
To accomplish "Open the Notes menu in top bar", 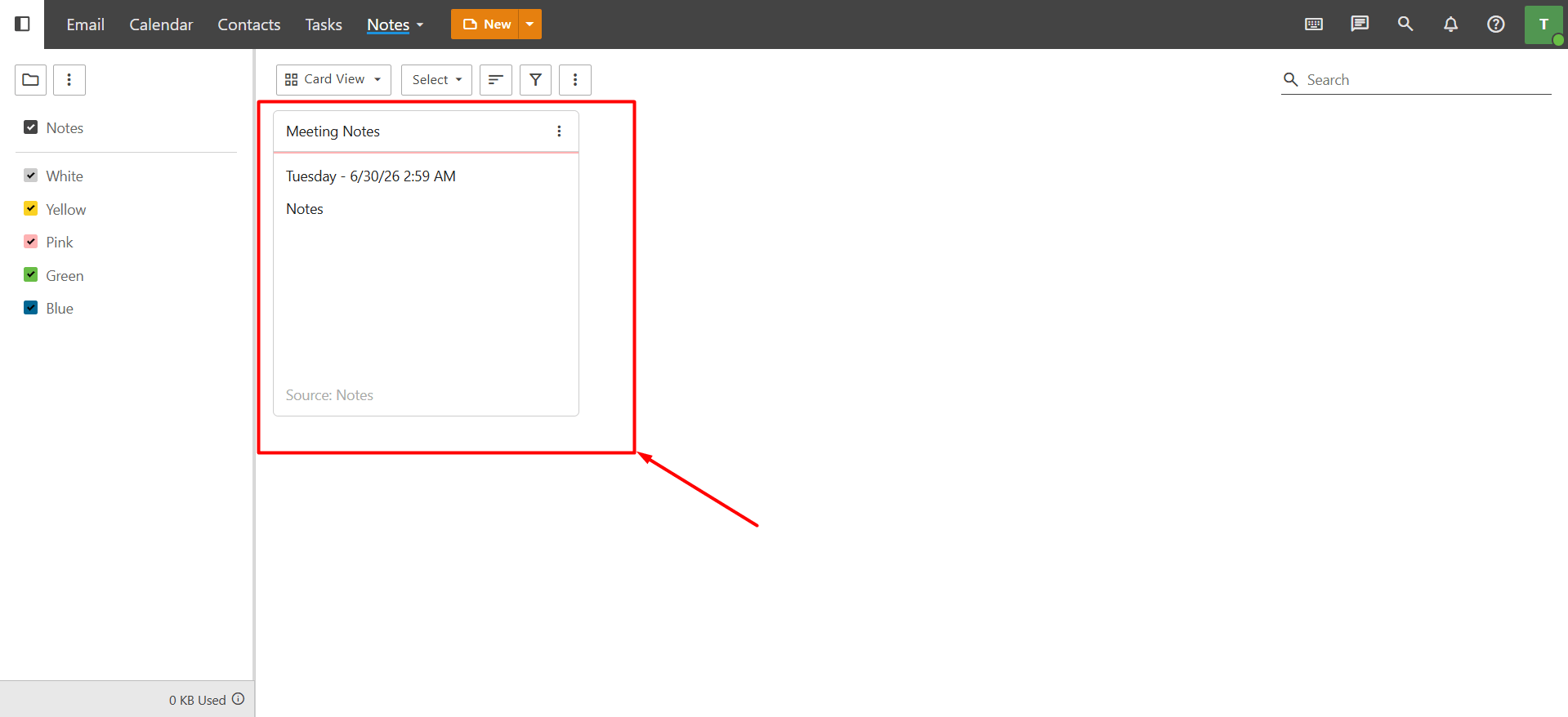I will click(395, 24).
